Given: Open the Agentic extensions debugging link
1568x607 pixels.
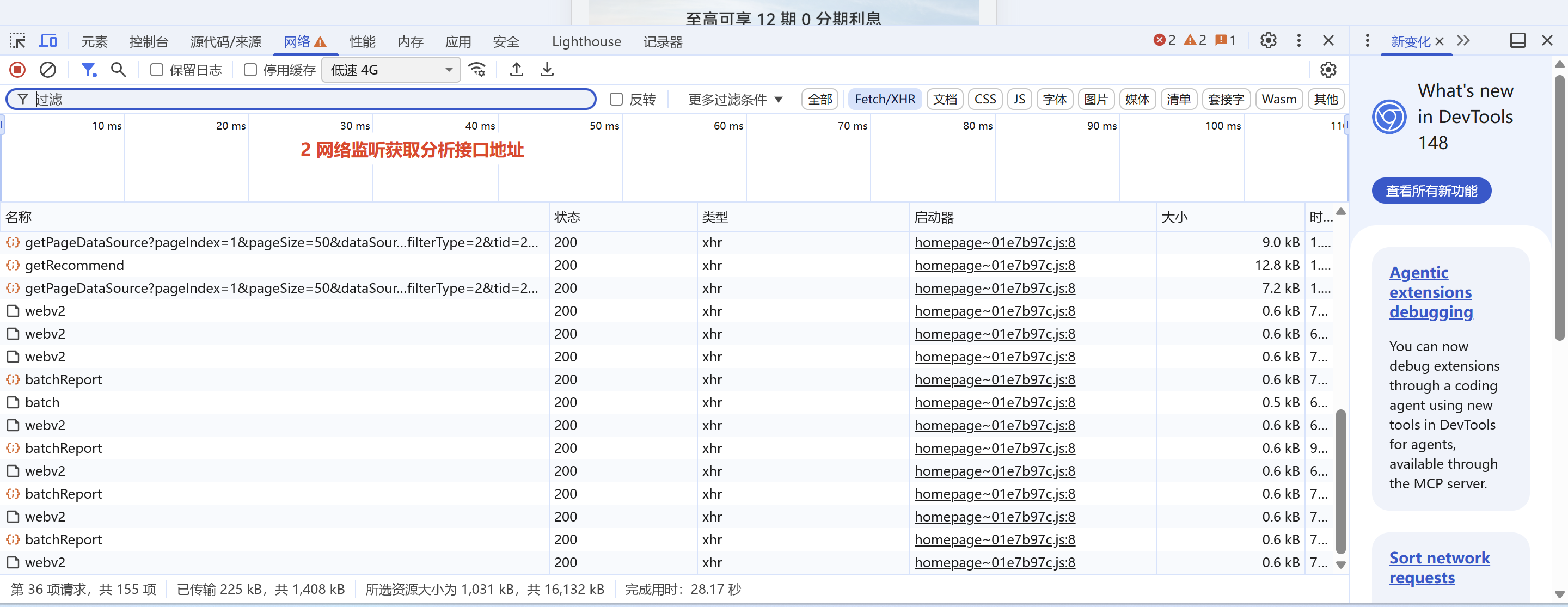Looking at the screenshot, I should pos(1430,292).
